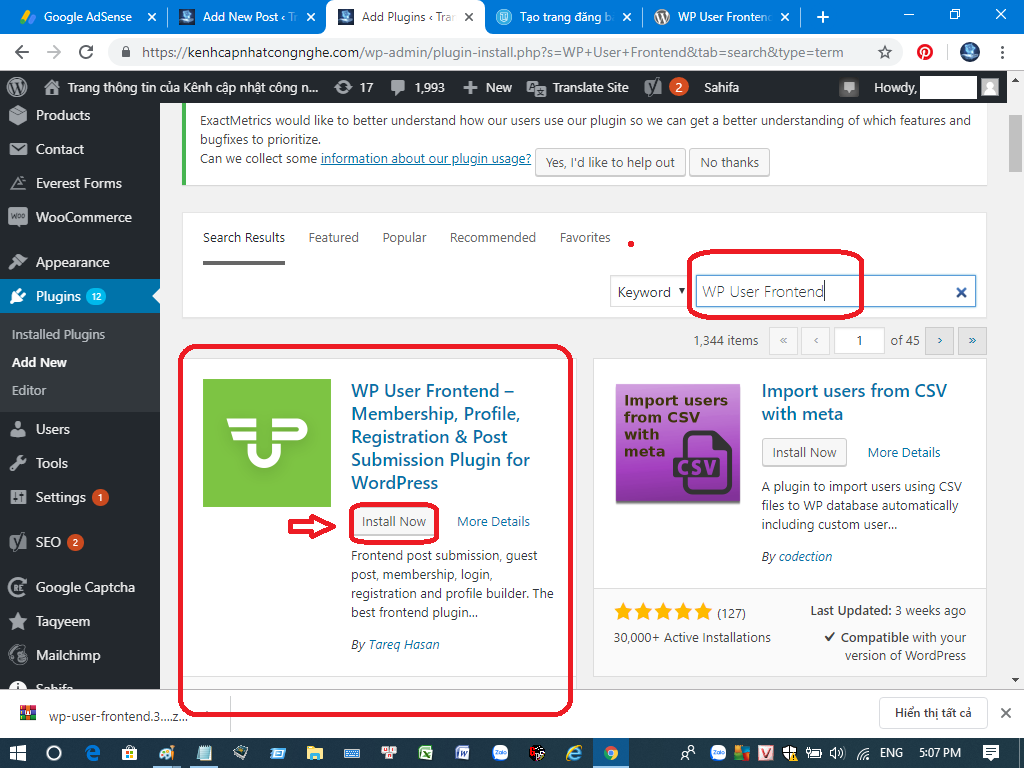
Task: Open the Installed Plugins submenu item
Action: (58, 334)
